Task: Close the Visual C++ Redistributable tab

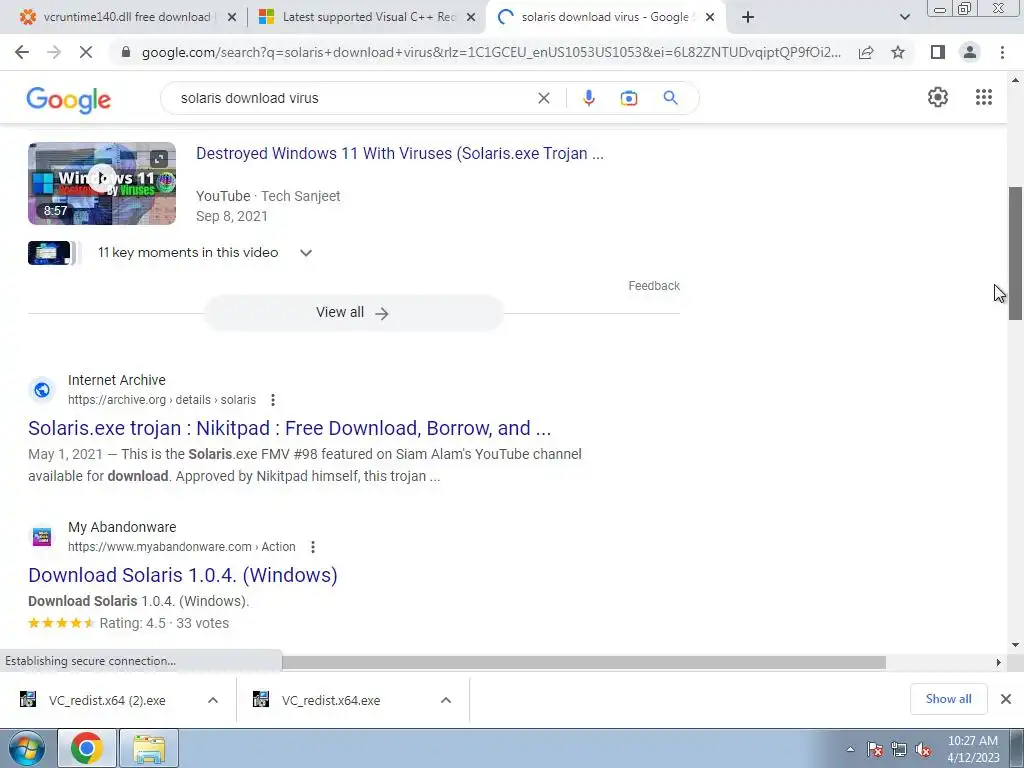Action: (471, 18)
